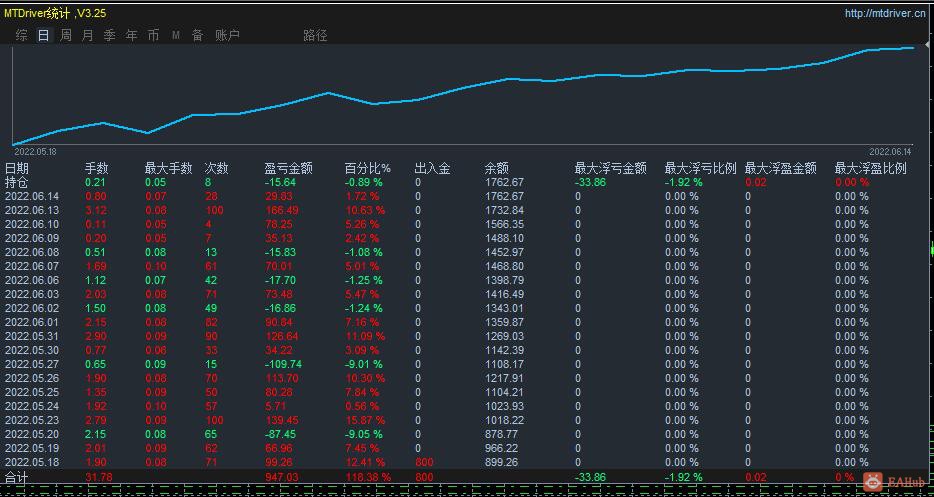Click the -87.45 loss value

click(x=281, y=434)
